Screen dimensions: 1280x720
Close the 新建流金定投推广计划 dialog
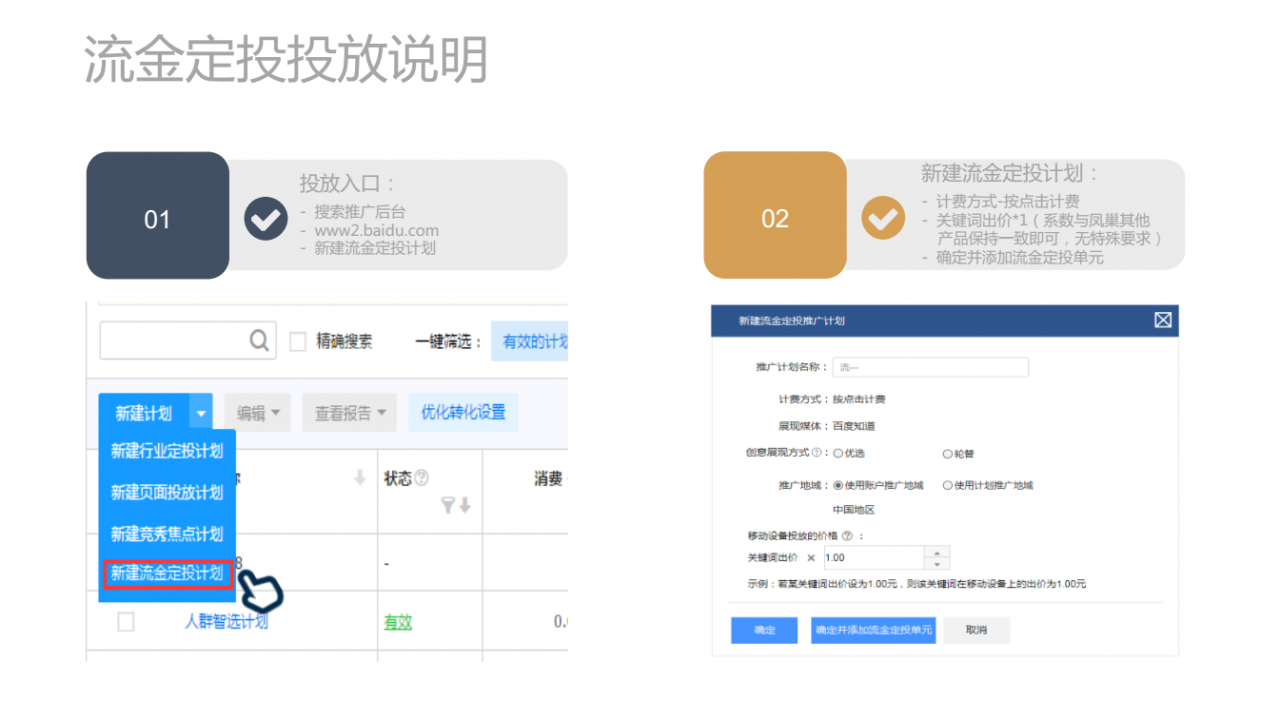(1162, 320)
